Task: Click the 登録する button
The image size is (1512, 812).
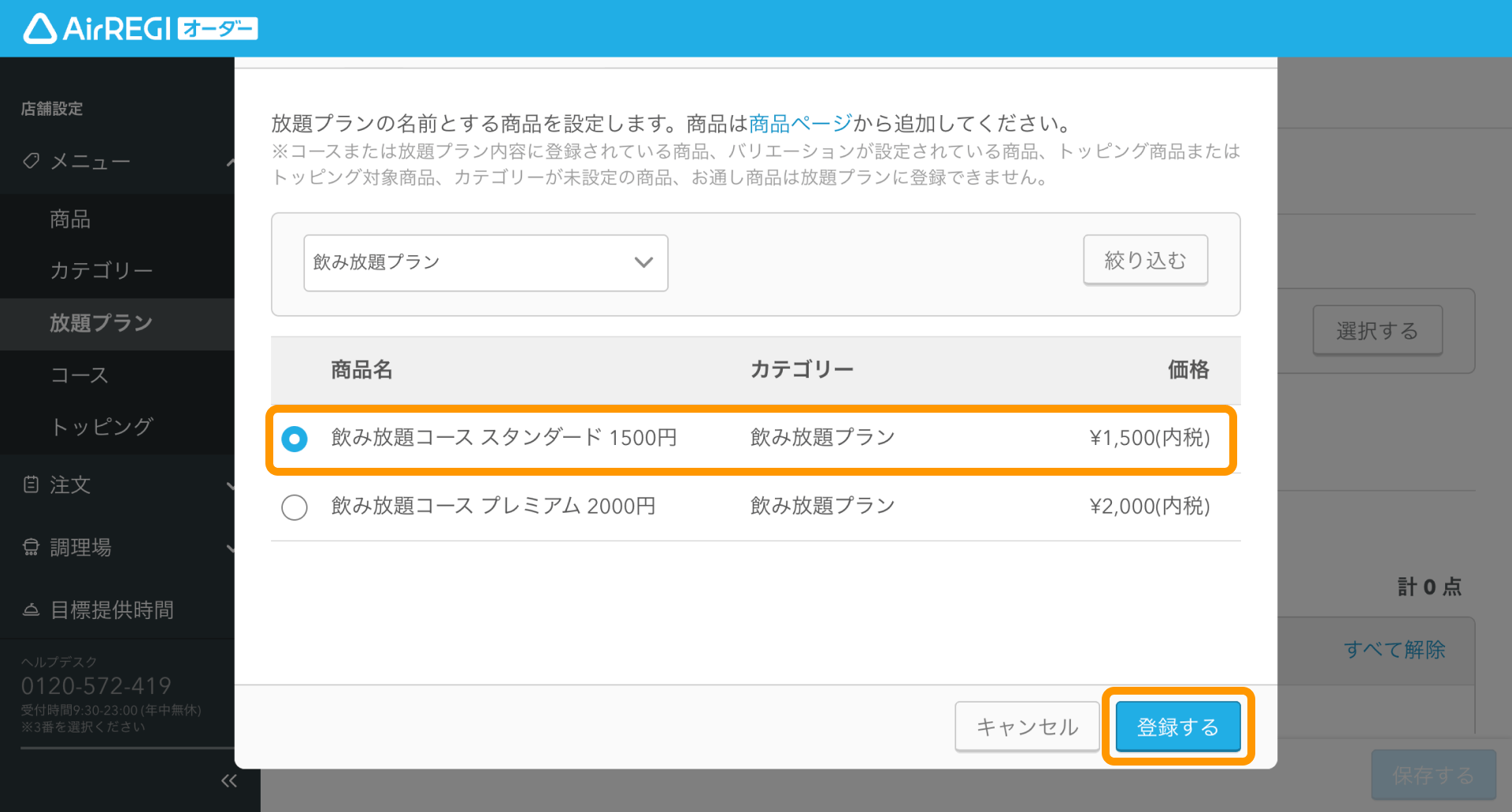Action: [x=1178, y=726]
